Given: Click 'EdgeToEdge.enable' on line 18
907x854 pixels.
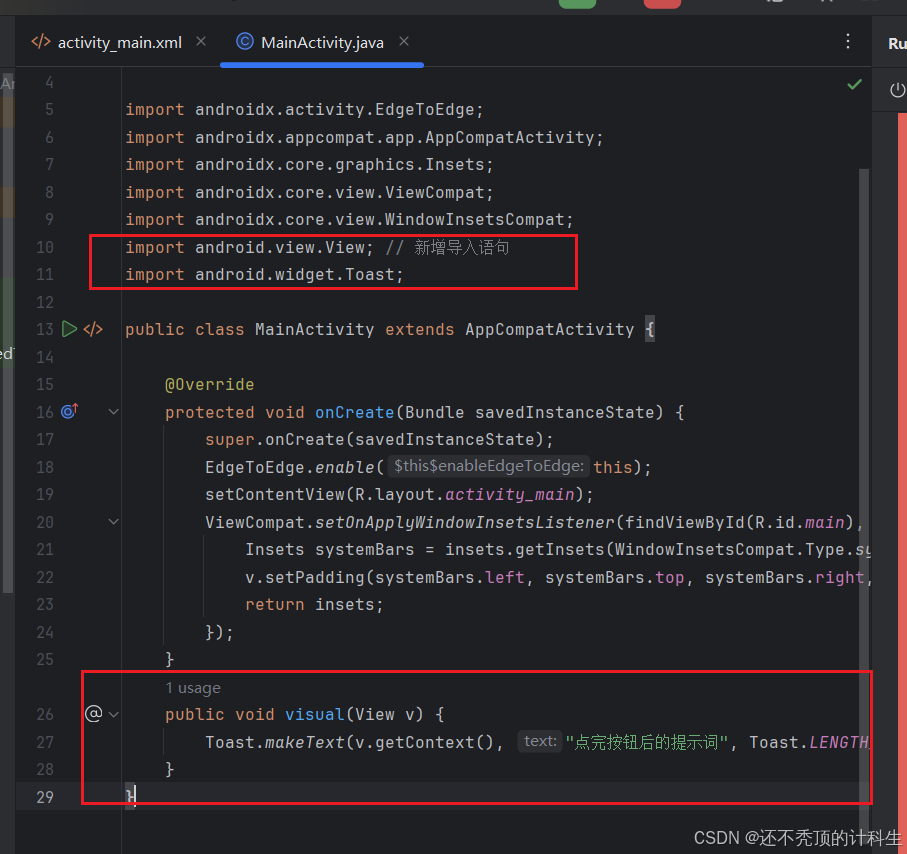Looking at the screenshot, I should tap(290, 468).
